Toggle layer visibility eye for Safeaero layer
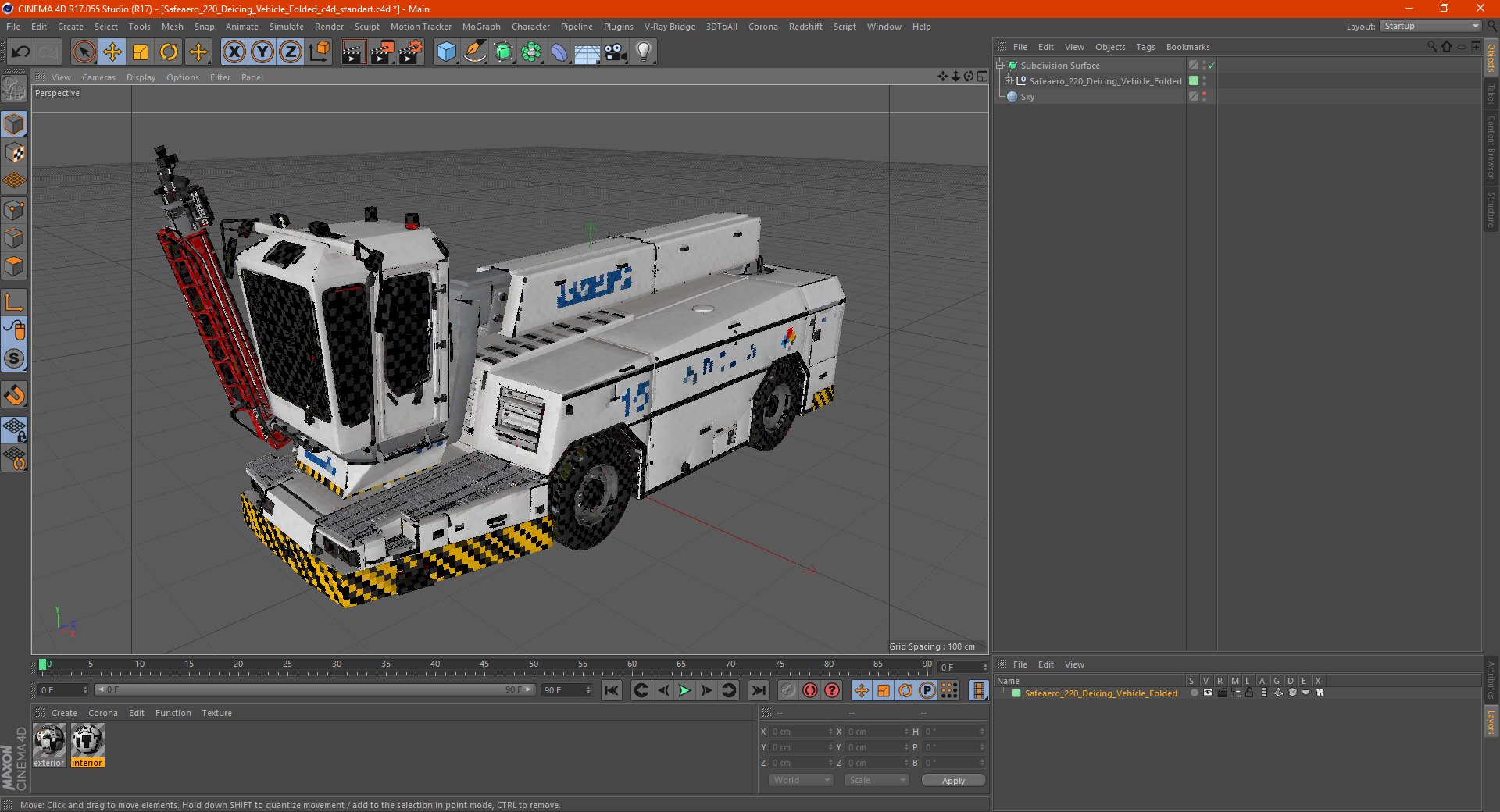 coord(1208,693)
